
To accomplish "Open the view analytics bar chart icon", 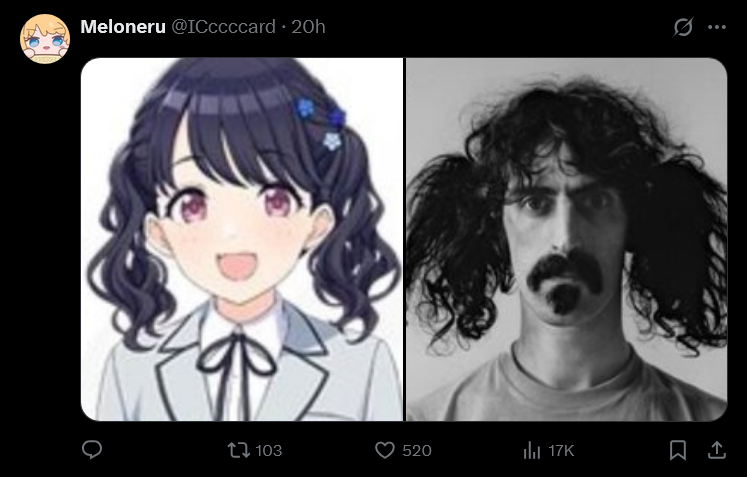I will click(532, 450).
